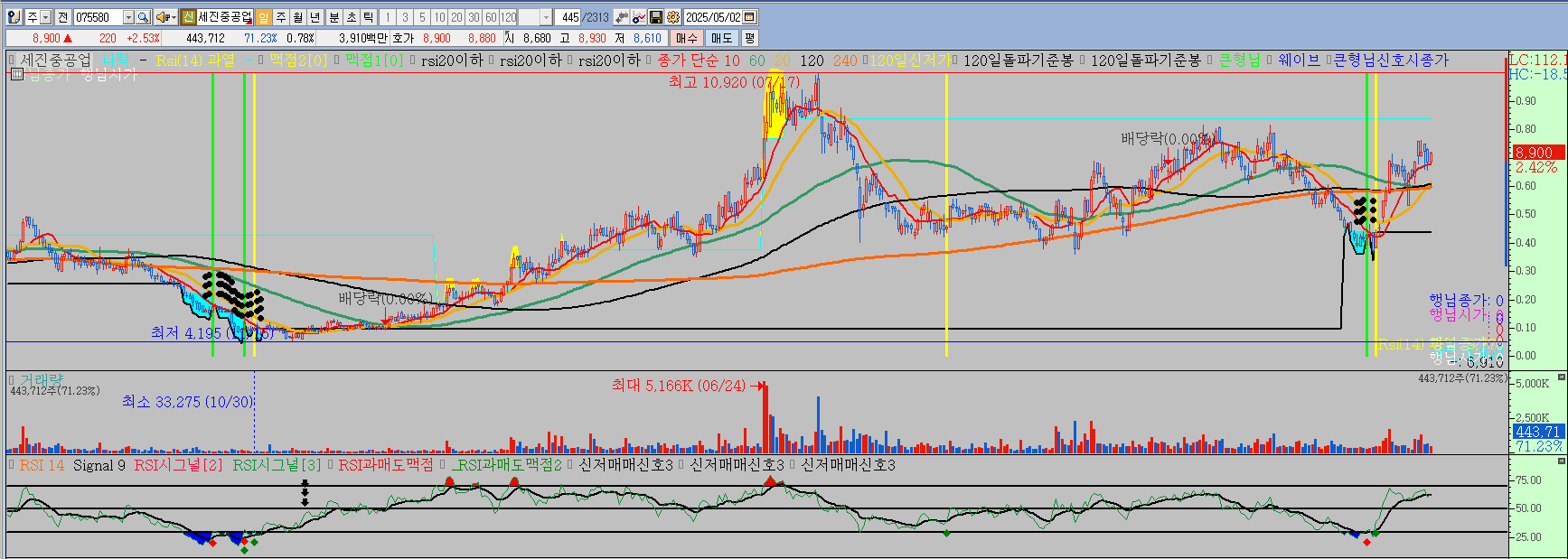Click the stock code input 075580
Image resolution: width=1568 pixels, height=559 pixels.
pyautogui.click(x=98, y=17)
